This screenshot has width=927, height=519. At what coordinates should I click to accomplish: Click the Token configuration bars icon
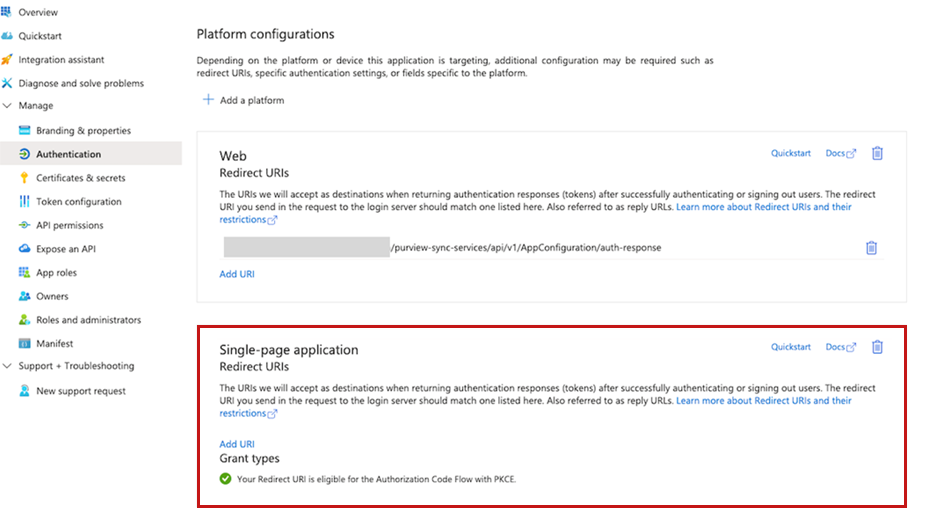point(24,202)
